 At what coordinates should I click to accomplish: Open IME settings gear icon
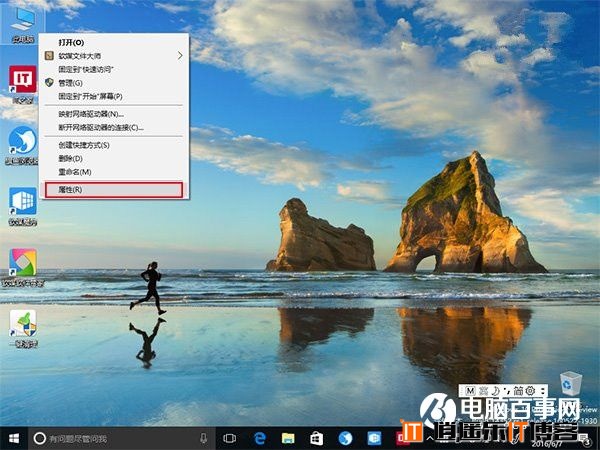coord(530,391)
